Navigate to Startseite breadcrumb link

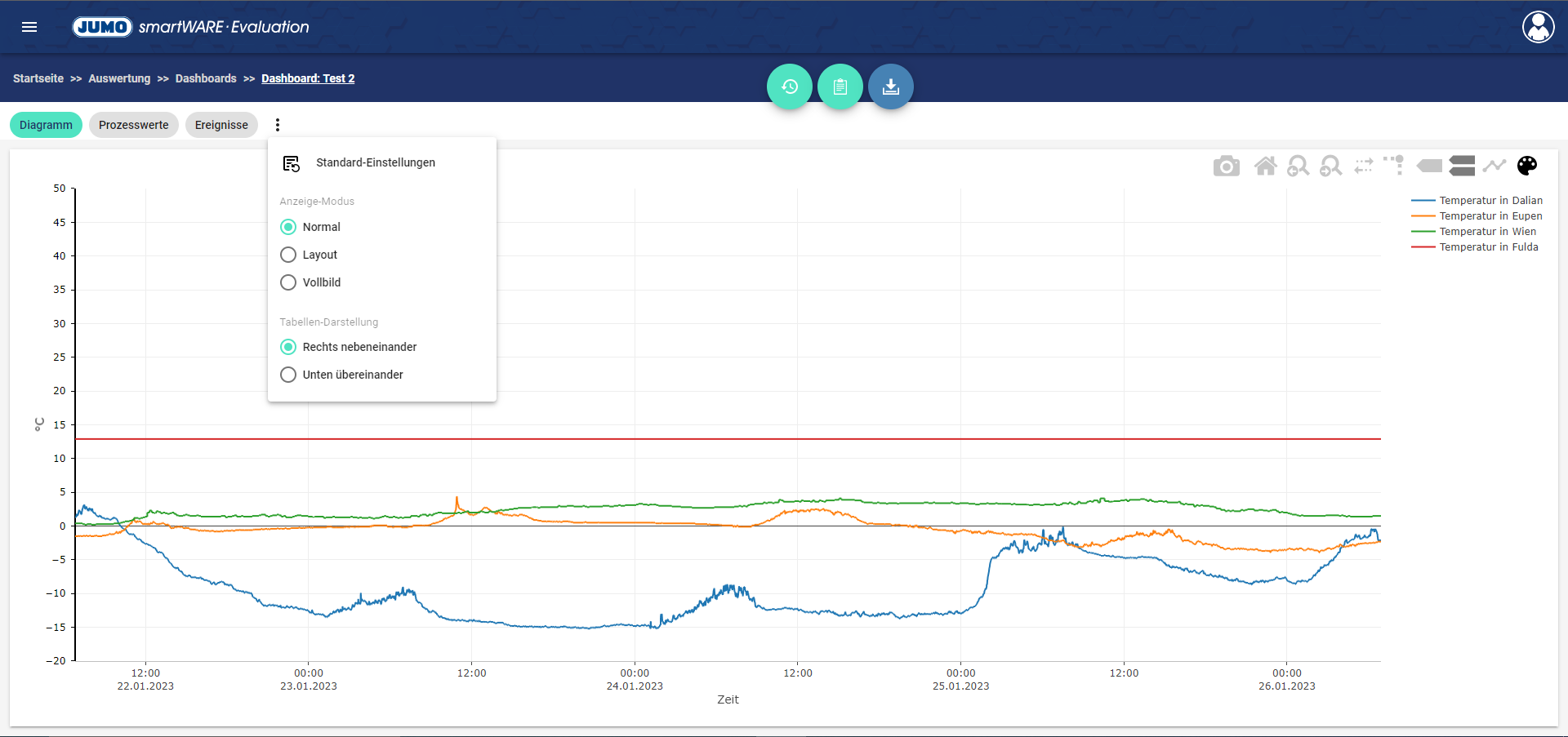[38, 78]
